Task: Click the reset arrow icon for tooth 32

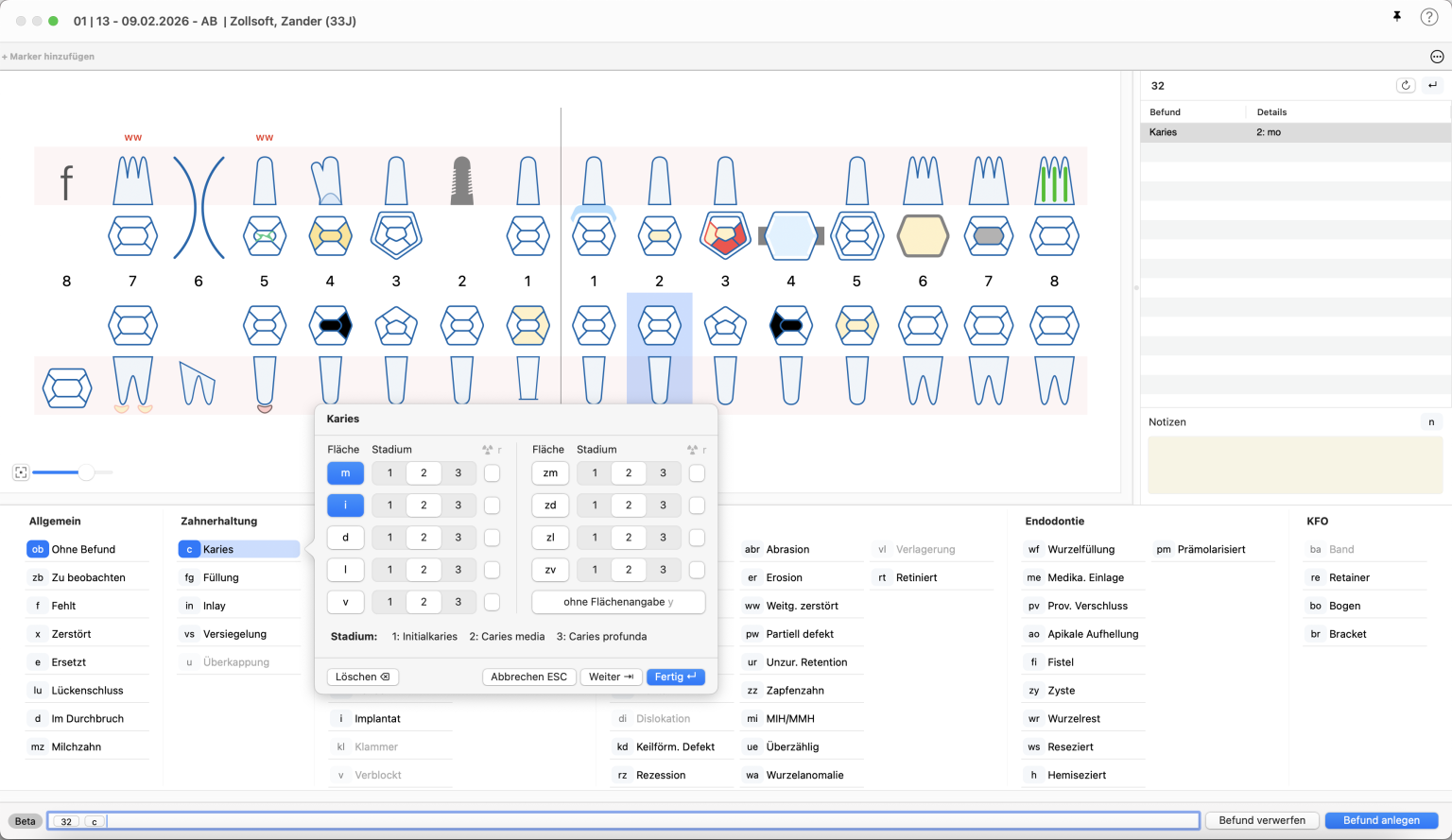Action: pyautogui.click(x=1406, y=85)
